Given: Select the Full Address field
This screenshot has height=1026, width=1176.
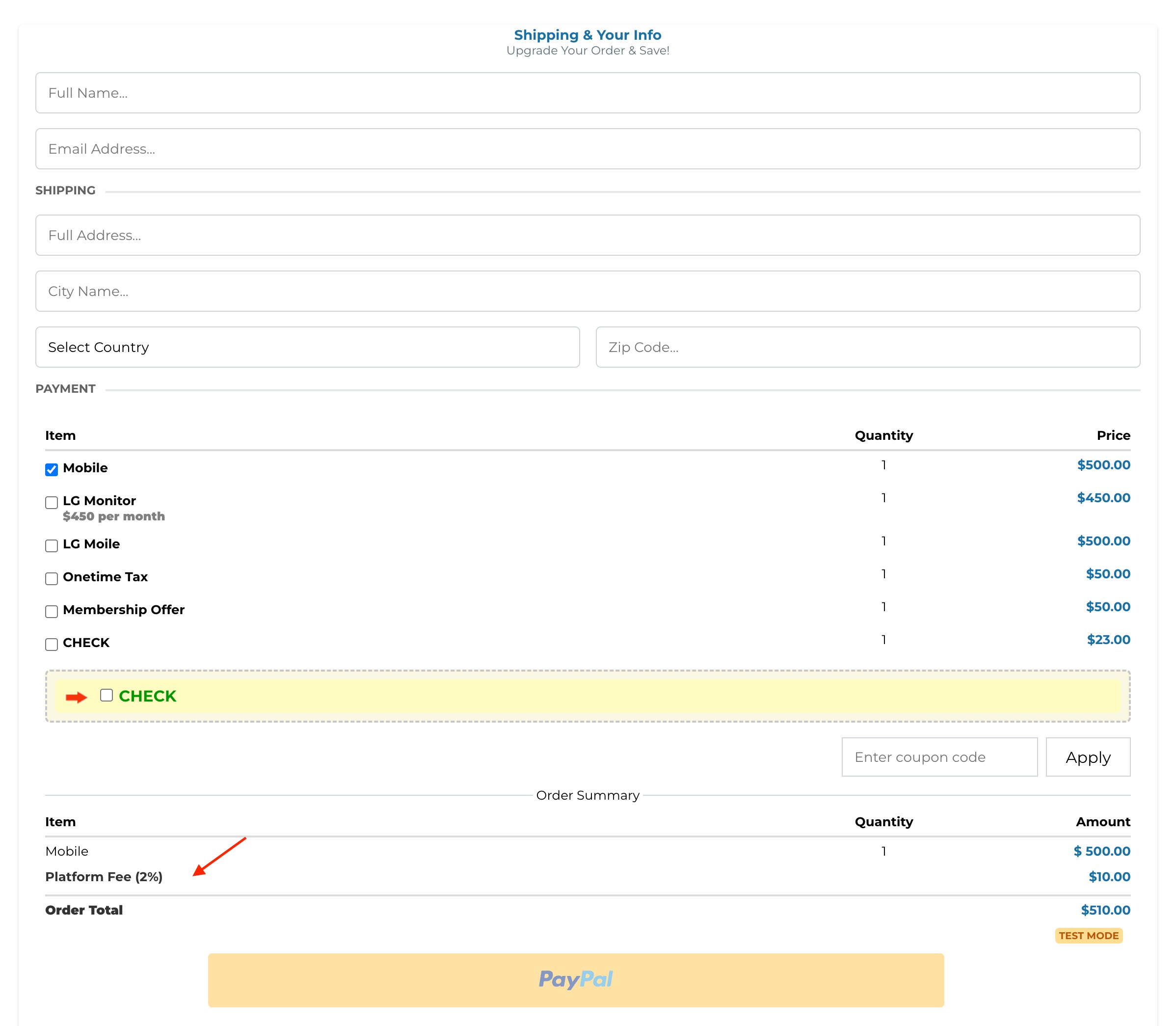Looking at the screenshot, I should [x=588, y=235].
